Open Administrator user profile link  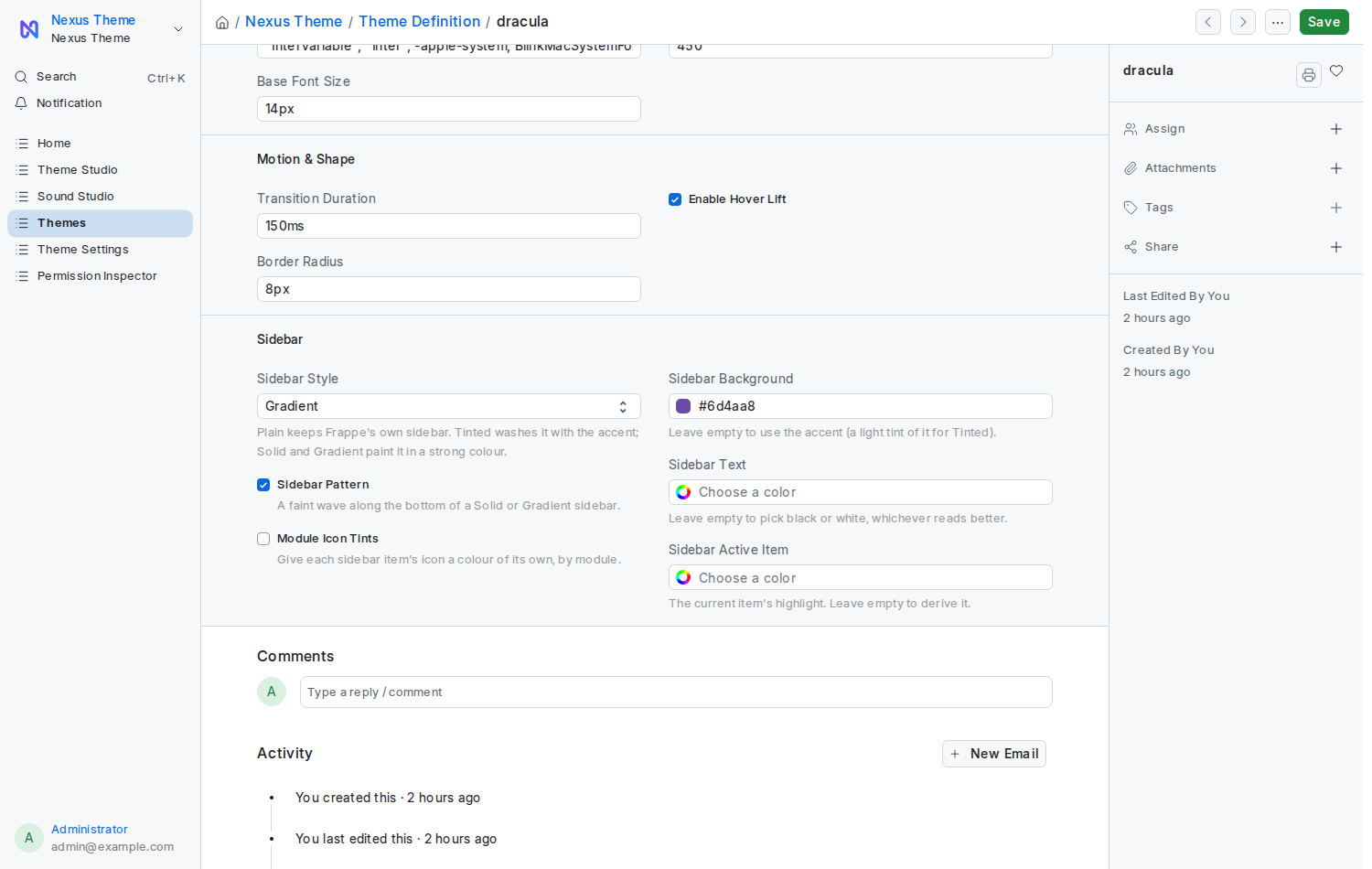click(x=90, y=830)
